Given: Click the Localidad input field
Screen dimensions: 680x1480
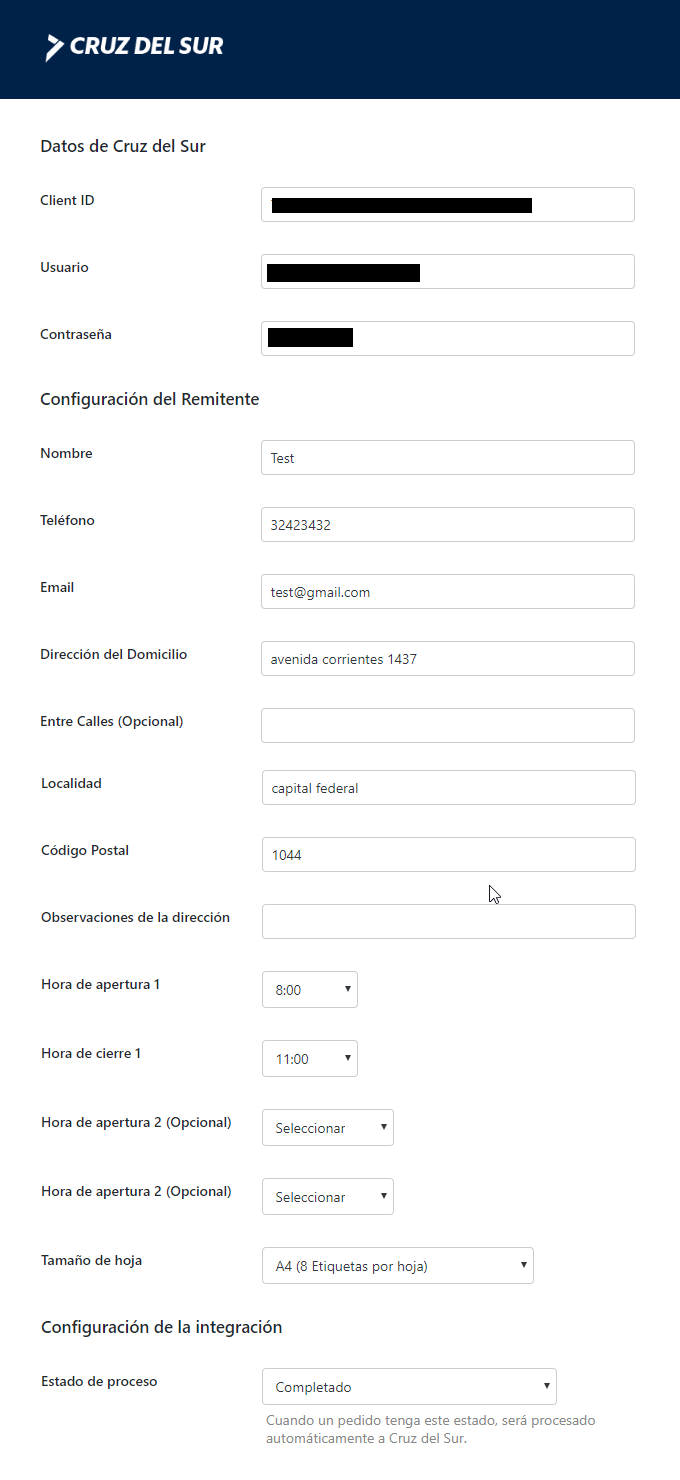Looking at the screenshot, I should tap(448, 787).
